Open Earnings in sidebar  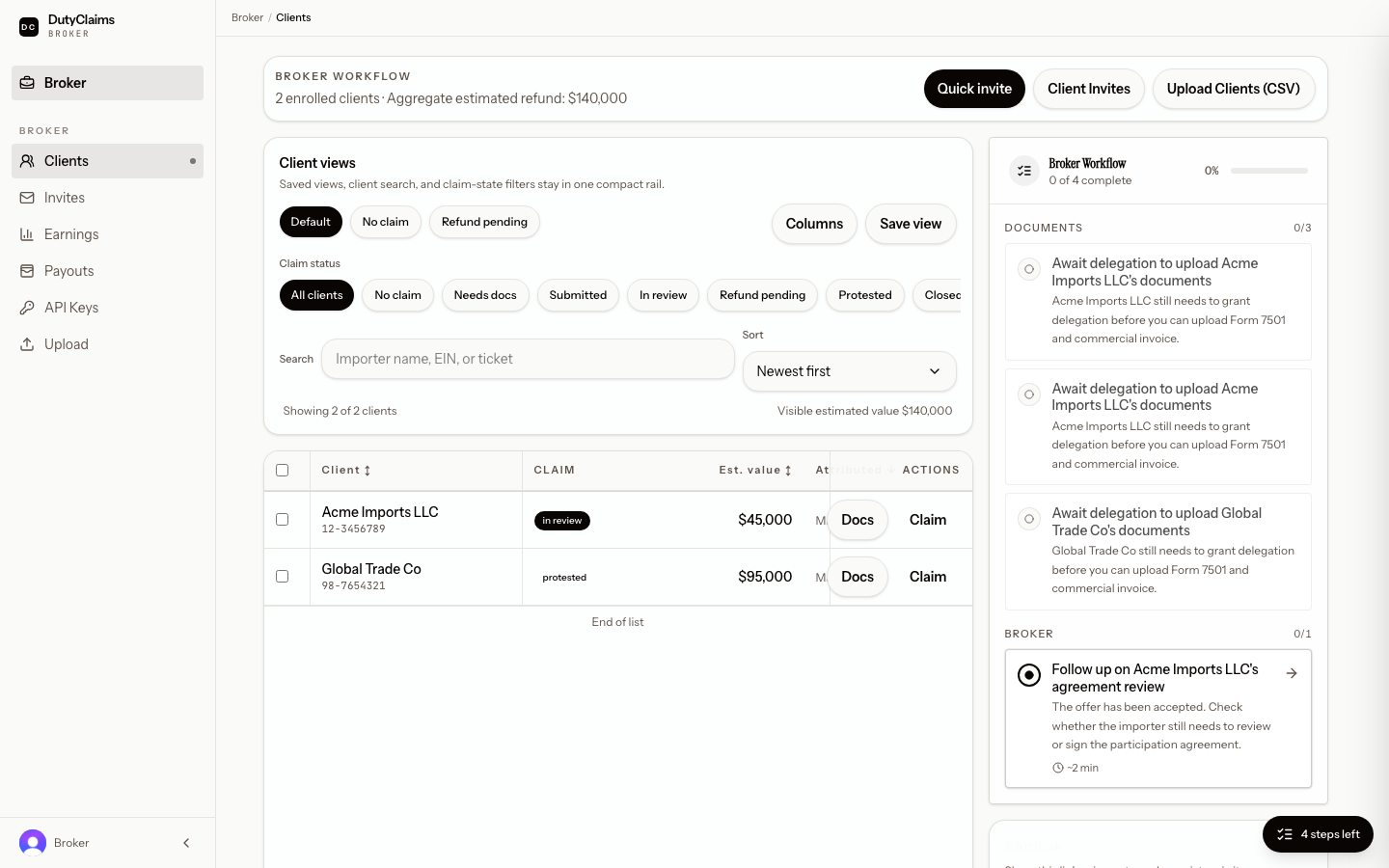[107, 234]
